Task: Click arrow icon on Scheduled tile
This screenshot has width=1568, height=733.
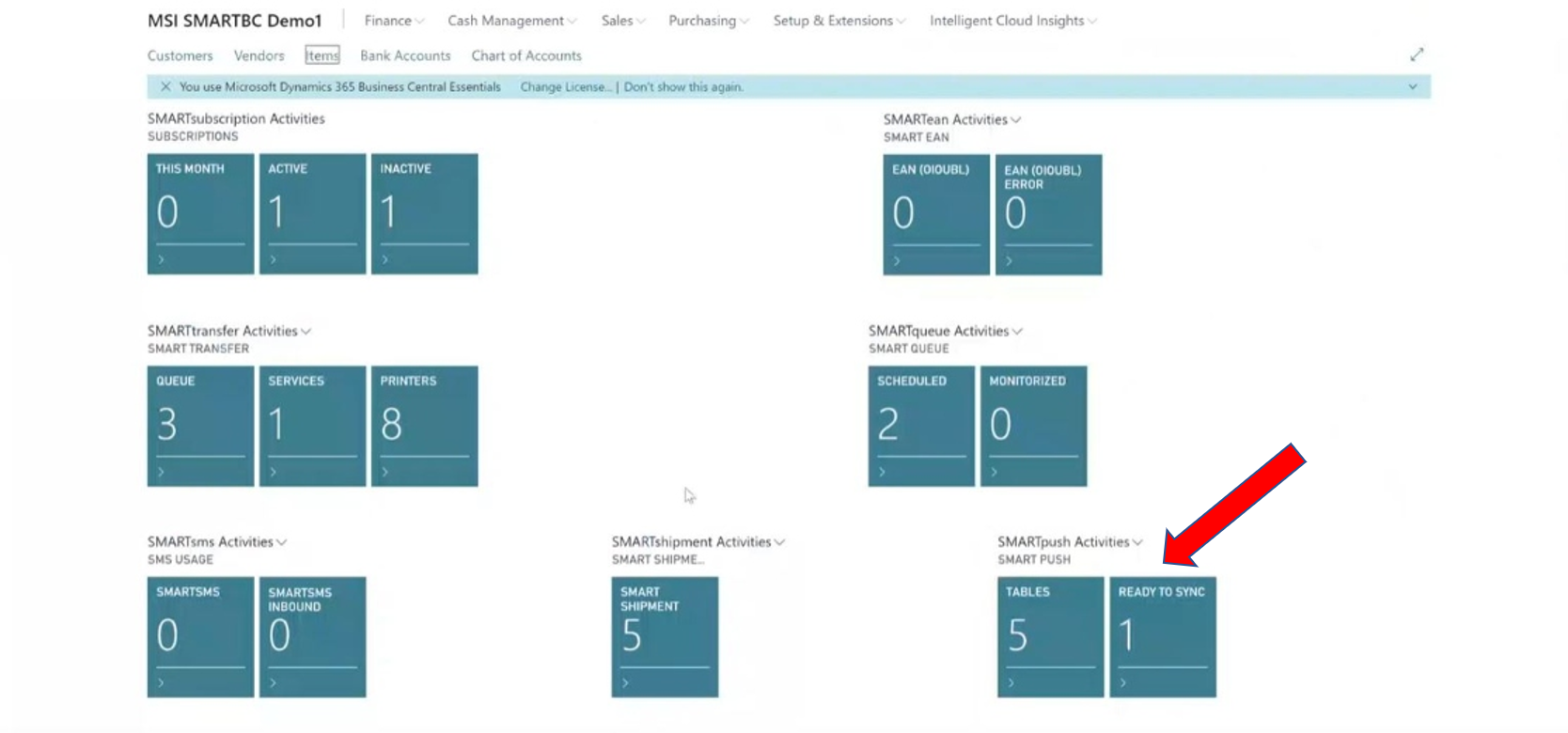Action: pos(882,473)
